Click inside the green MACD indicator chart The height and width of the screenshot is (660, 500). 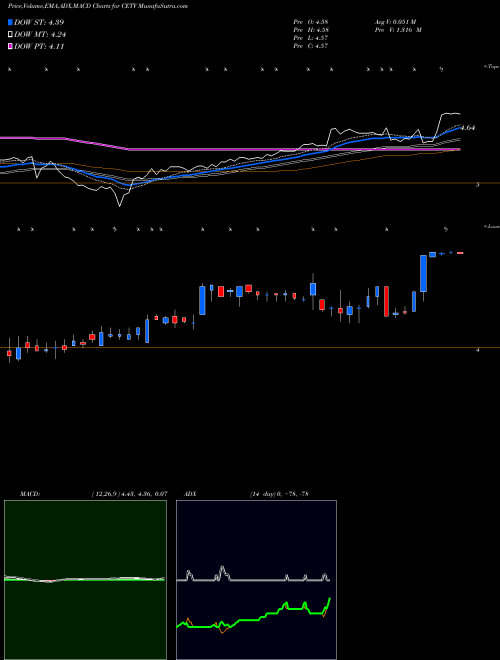tap(85, 580)
